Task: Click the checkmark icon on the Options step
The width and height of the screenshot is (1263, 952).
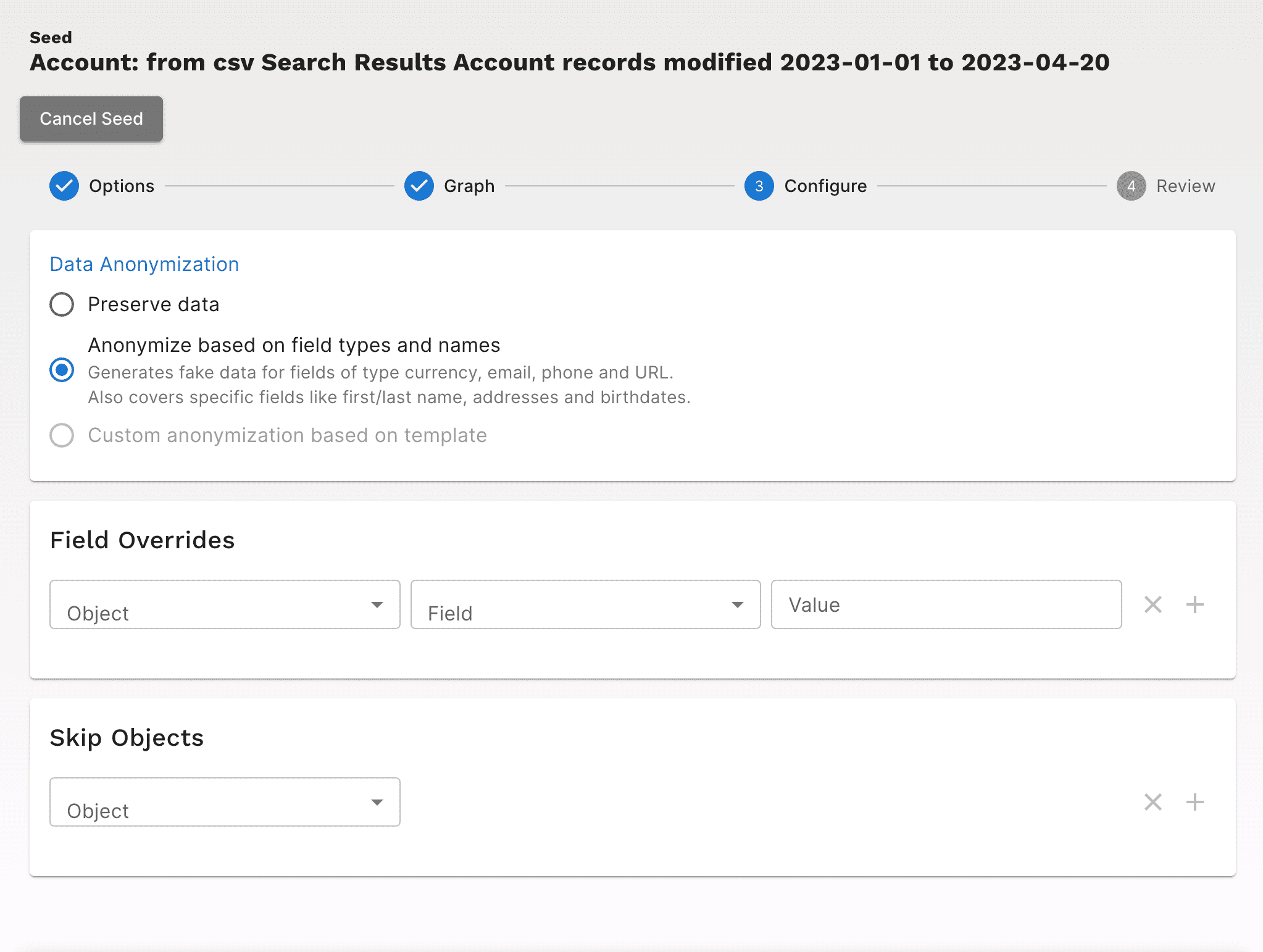Action: pyautogui.click(x=64, y=186)
